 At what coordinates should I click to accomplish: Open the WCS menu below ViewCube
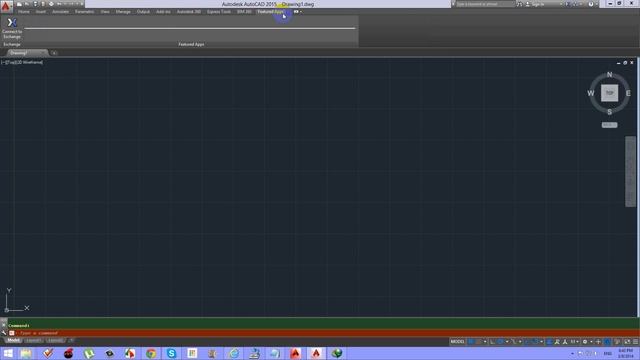(609, 125)
